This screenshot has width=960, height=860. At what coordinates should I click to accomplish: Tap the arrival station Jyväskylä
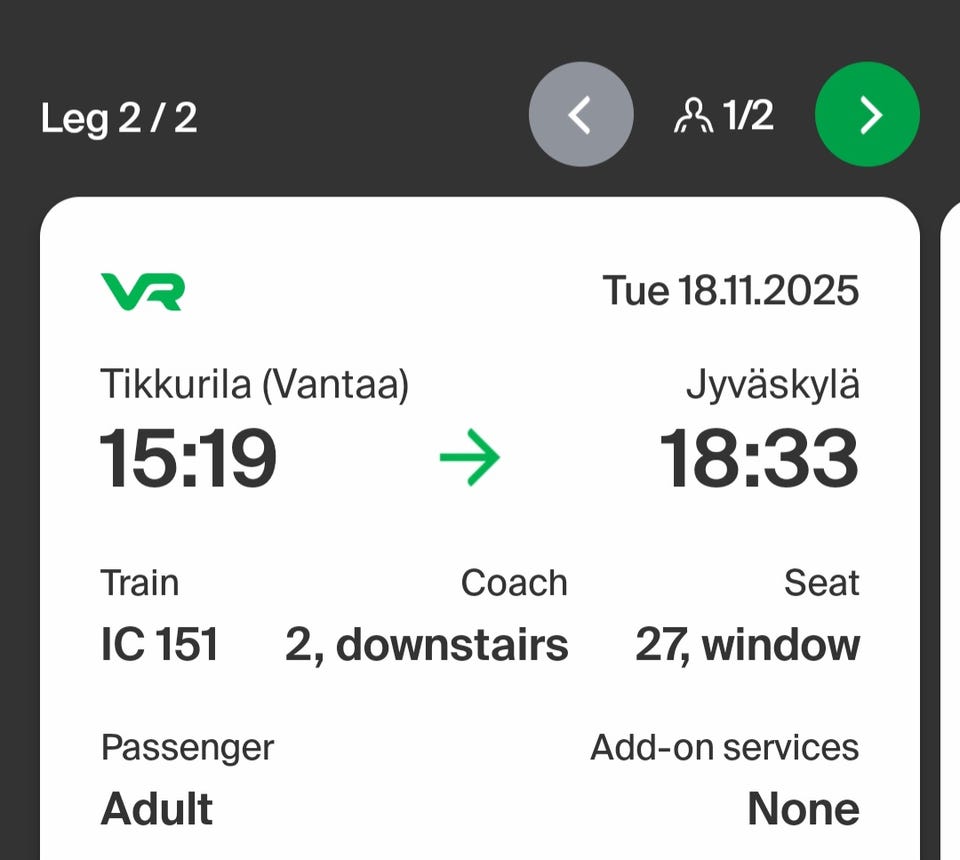pyautogui.click(x=772, y=386)
